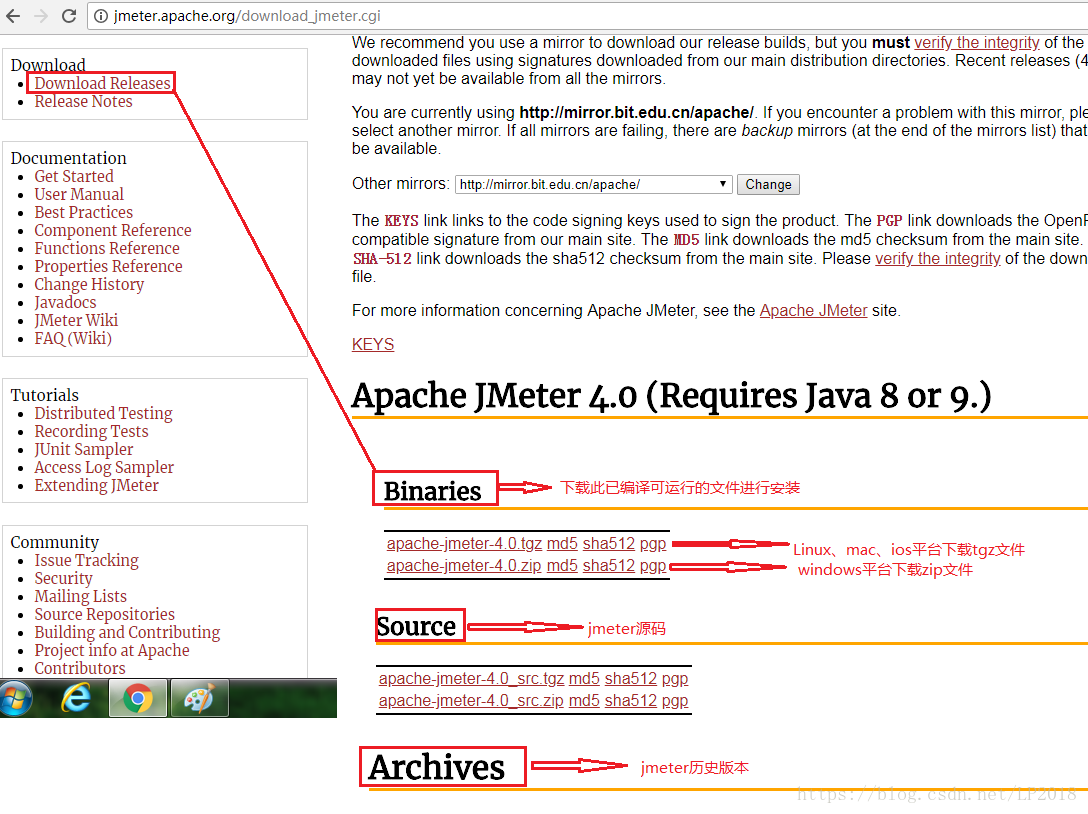Open Project info at Apache

pos(112,651)
